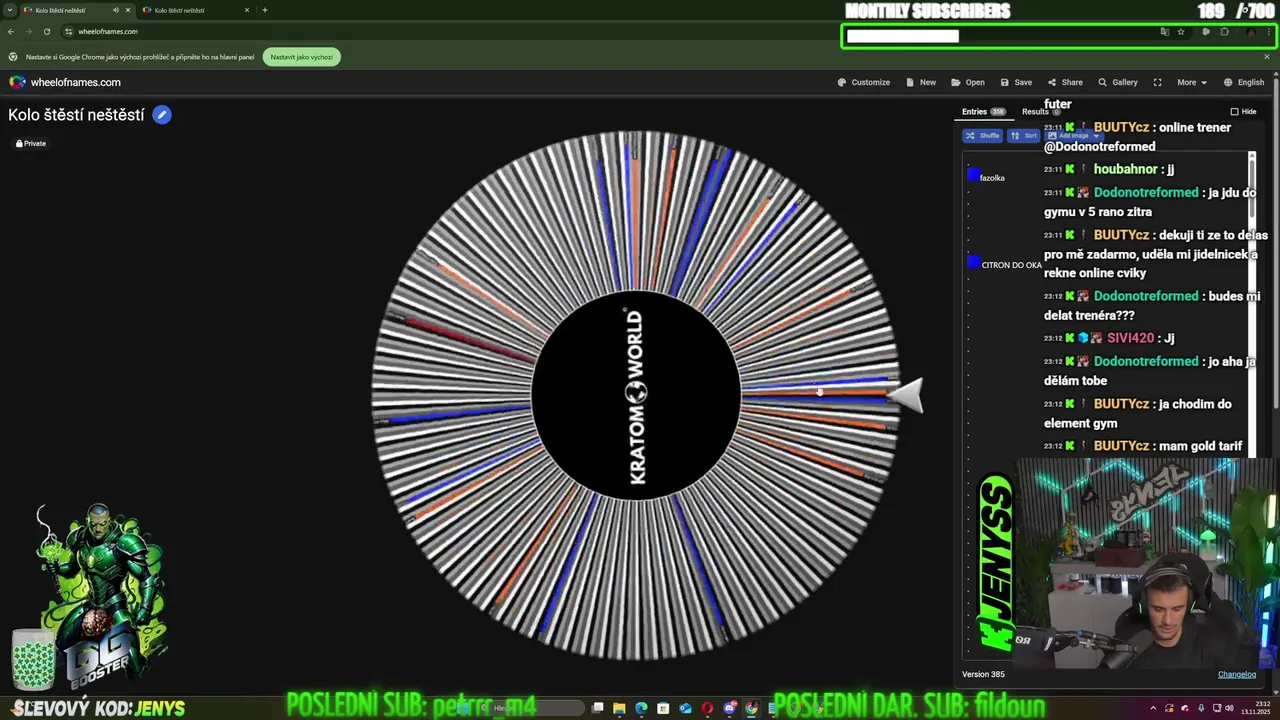Open Microsoft Store from the taskbar
The height and width of the screenshot is (720, 1280).
click(663, 708)
